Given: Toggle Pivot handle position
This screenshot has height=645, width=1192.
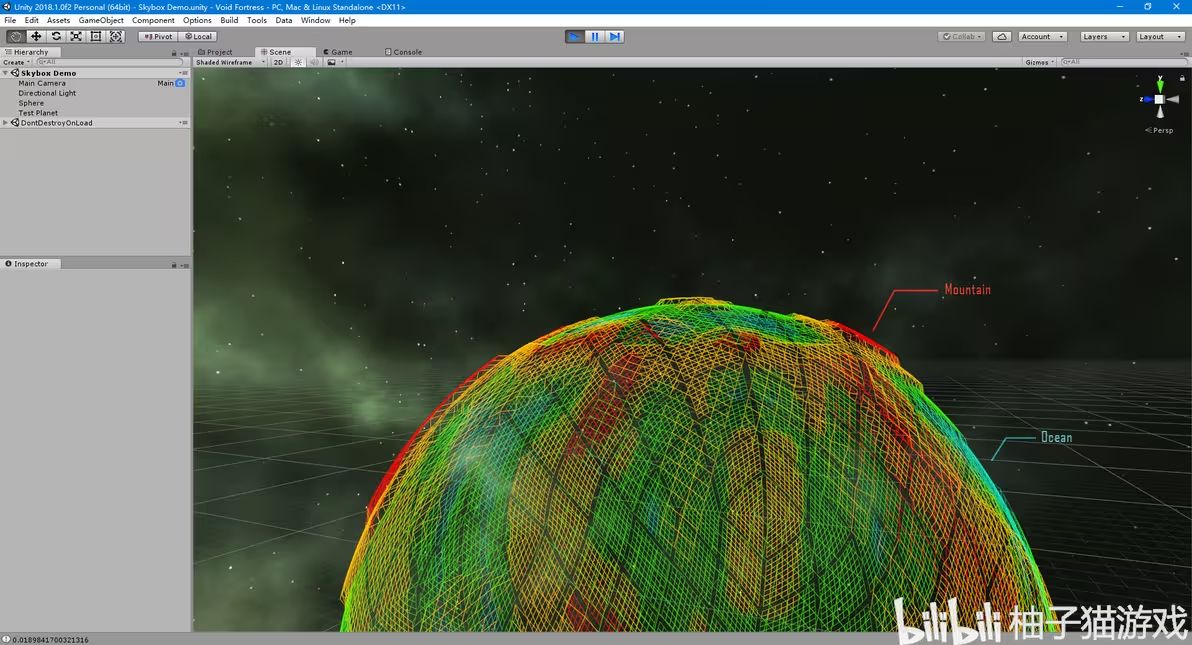Looking at the screenshot, I should 158,37.
